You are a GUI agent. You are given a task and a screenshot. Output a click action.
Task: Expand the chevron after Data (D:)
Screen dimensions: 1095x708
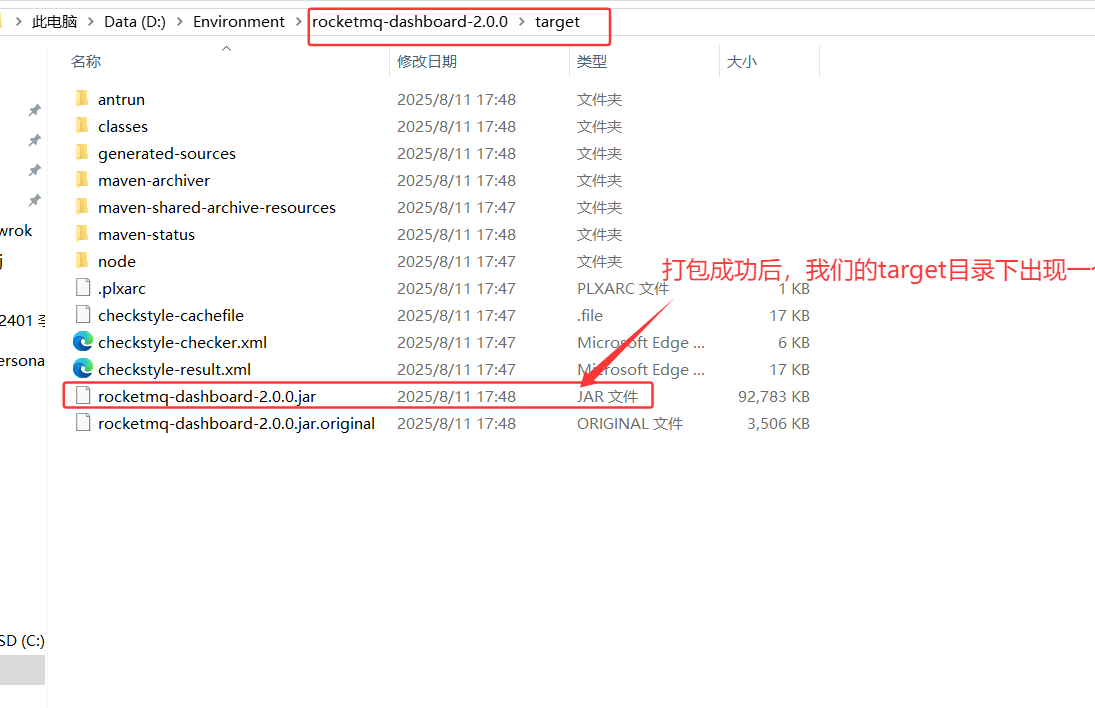click(180, 22)
